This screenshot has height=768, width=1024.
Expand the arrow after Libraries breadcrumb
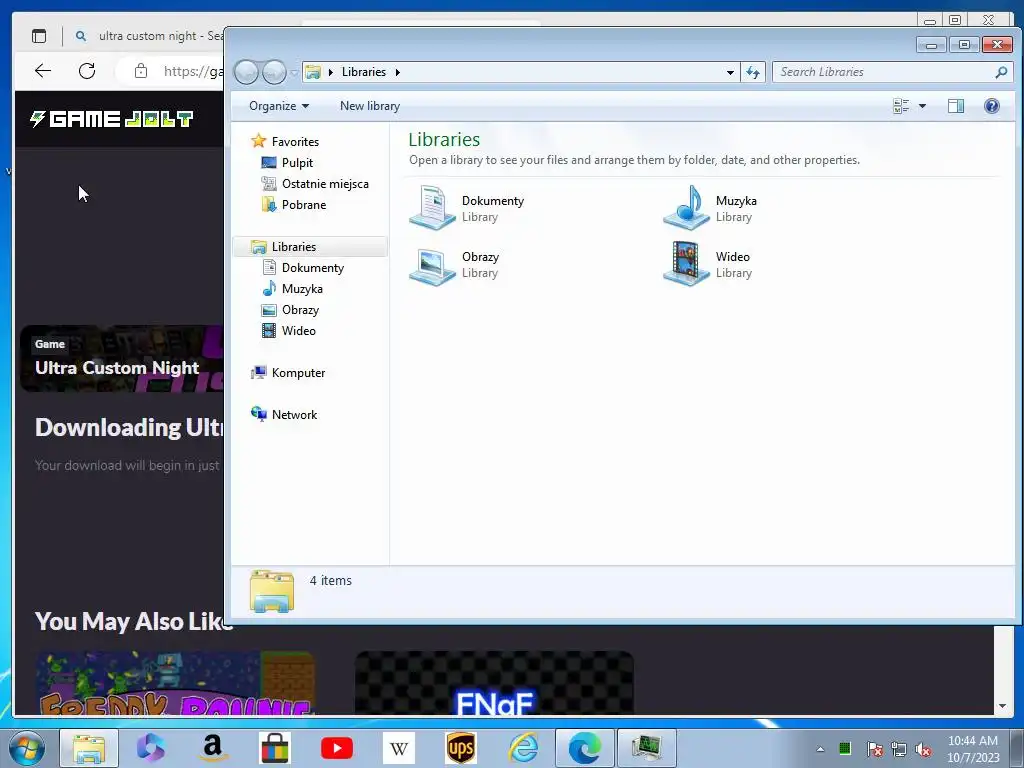[398, 72]
